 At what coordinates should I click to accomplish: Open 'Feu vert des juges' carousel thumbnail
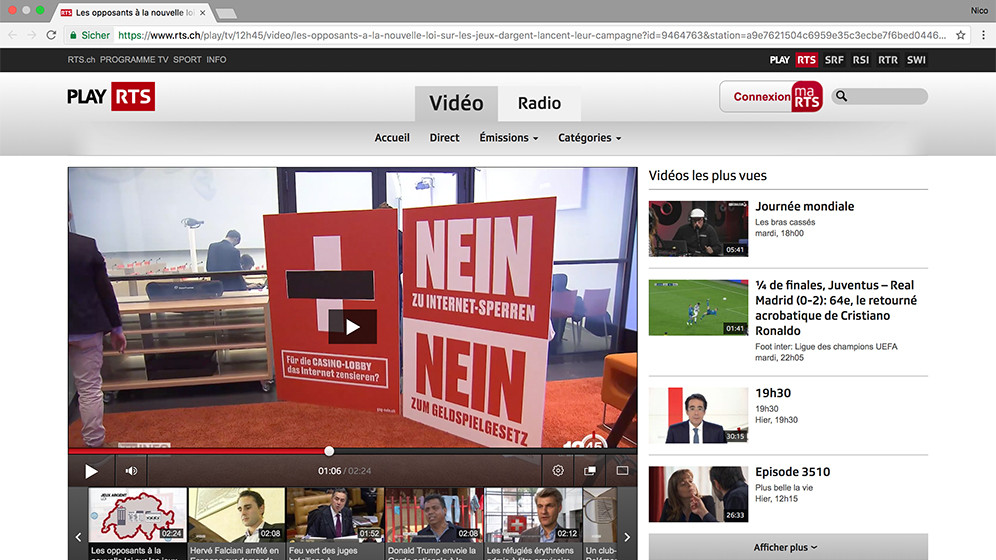pos(335,515)
